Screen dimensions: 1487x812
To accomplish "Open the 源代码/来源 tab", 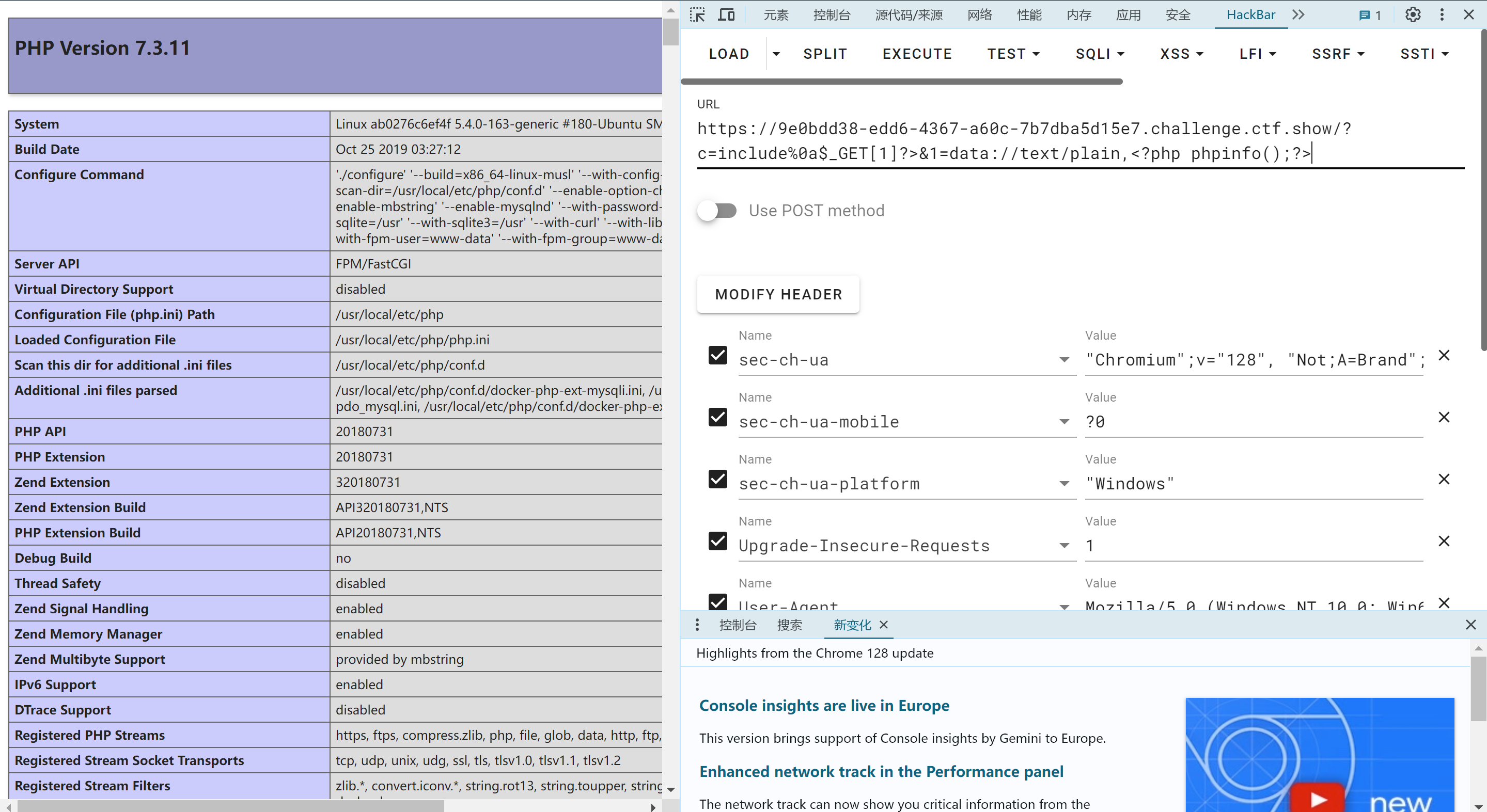I will (x=909, y=15).
